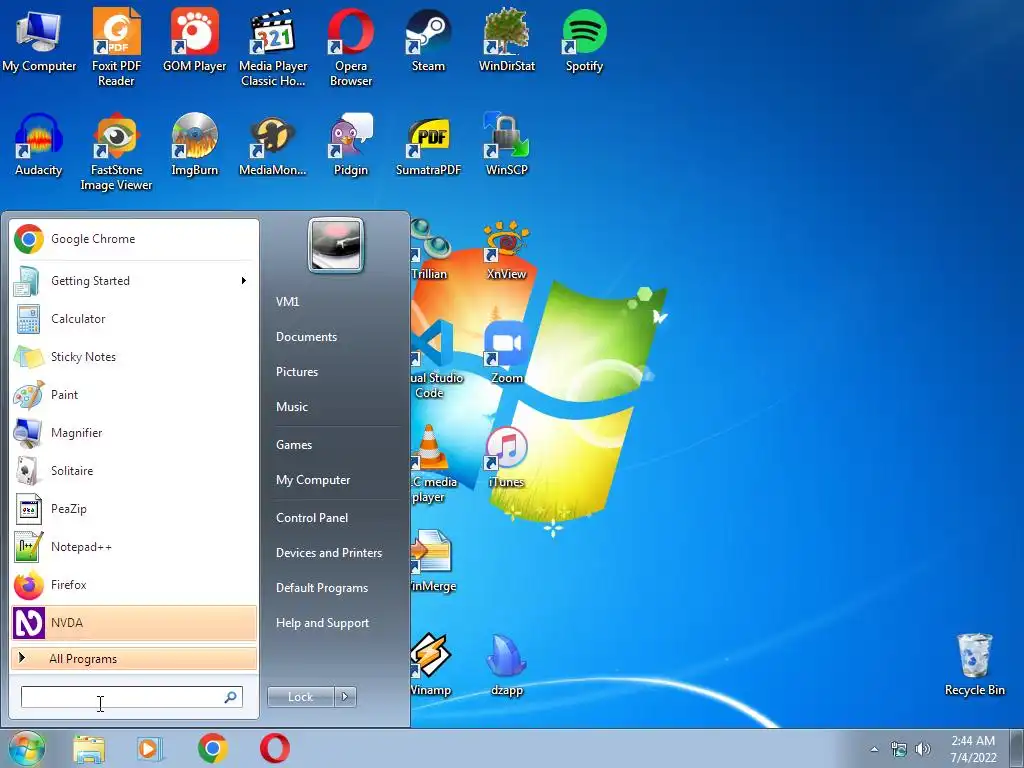Open Windows Explorer from taskbar

89,748
